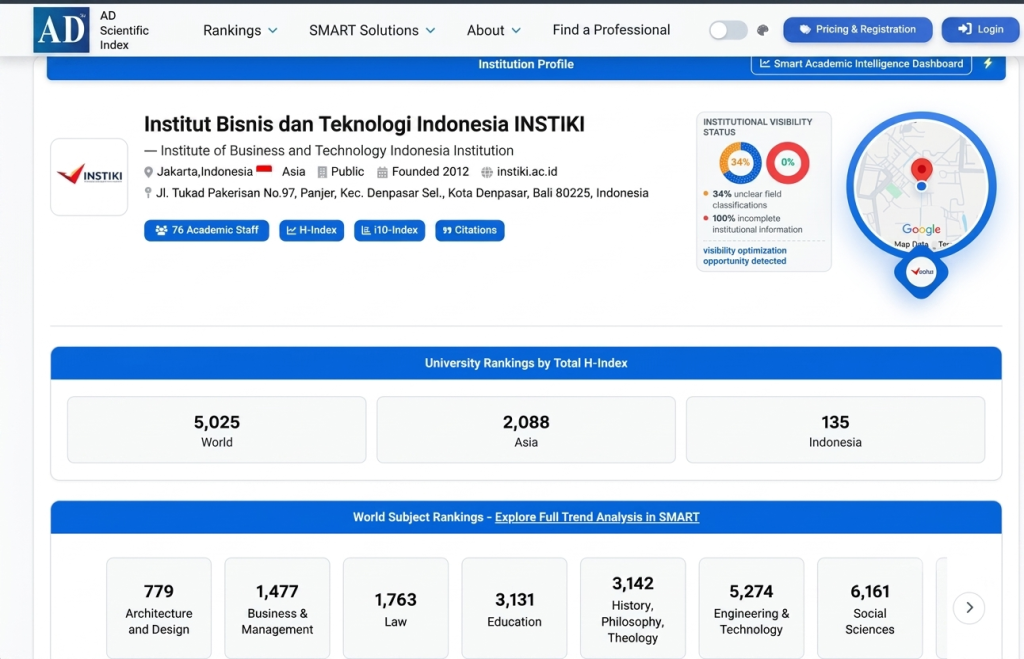Select the 5,025 World ranking card
The width and height of the screenshot is (1024, 659).
217,430
